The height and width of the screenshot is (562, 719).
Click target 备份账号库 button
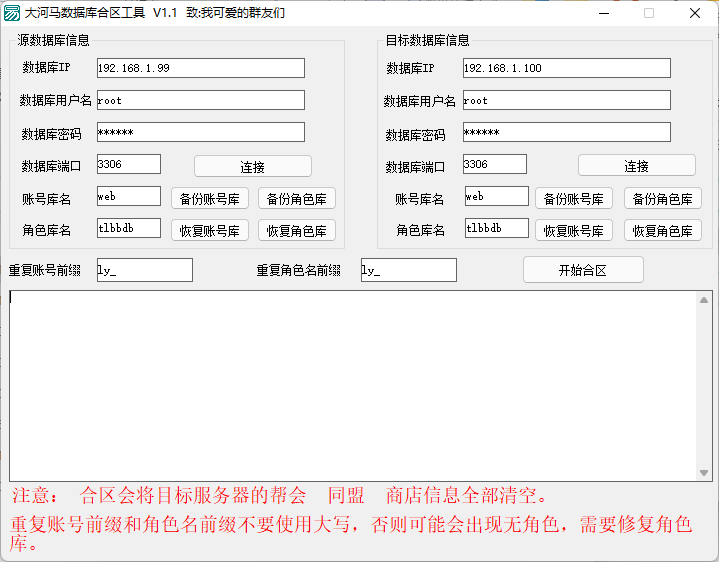pos(573,198)
